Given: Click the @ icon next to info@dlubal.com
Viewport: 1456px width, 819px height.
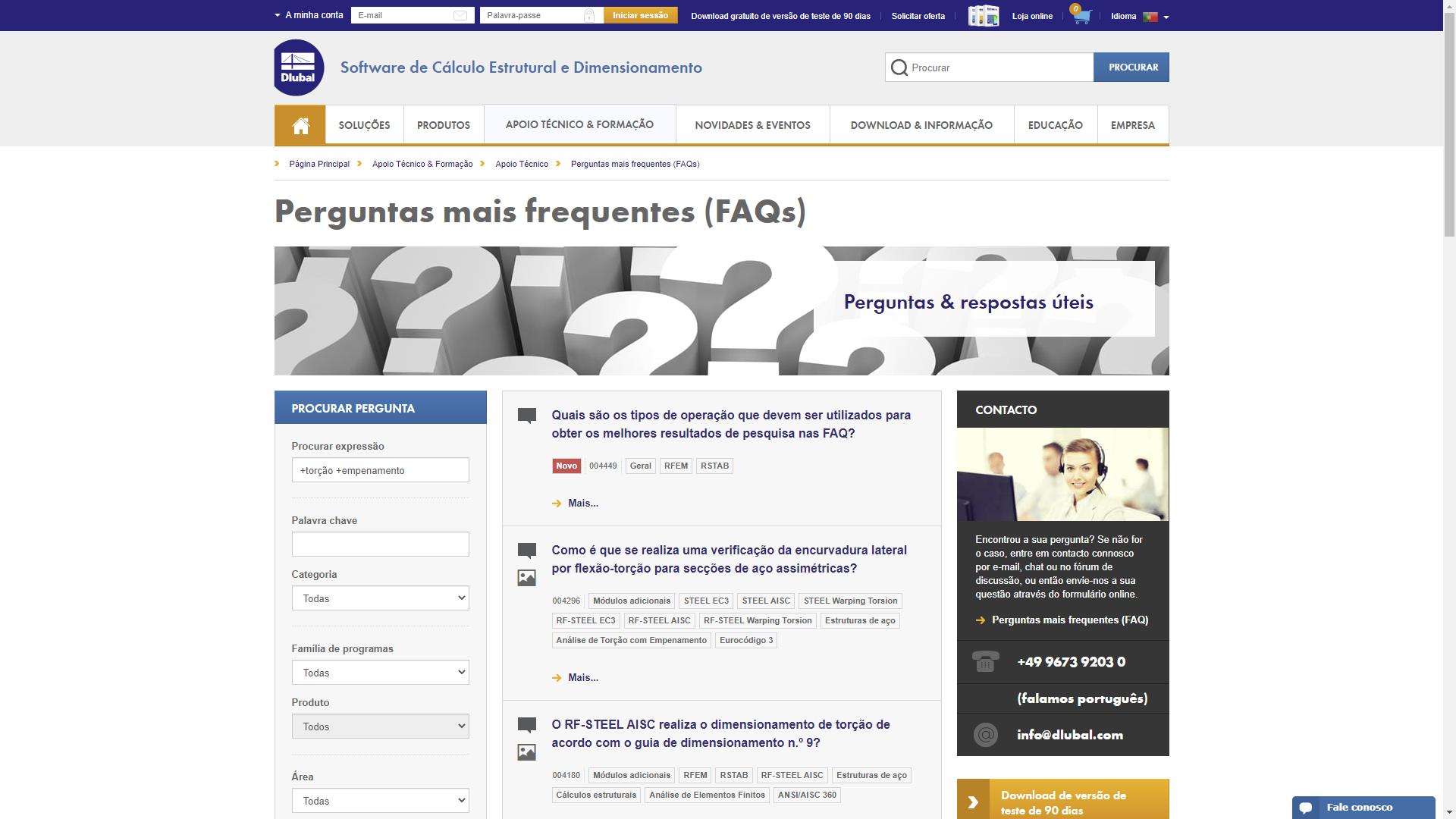Looking at the screenshot, I should (x=985, y=734).
